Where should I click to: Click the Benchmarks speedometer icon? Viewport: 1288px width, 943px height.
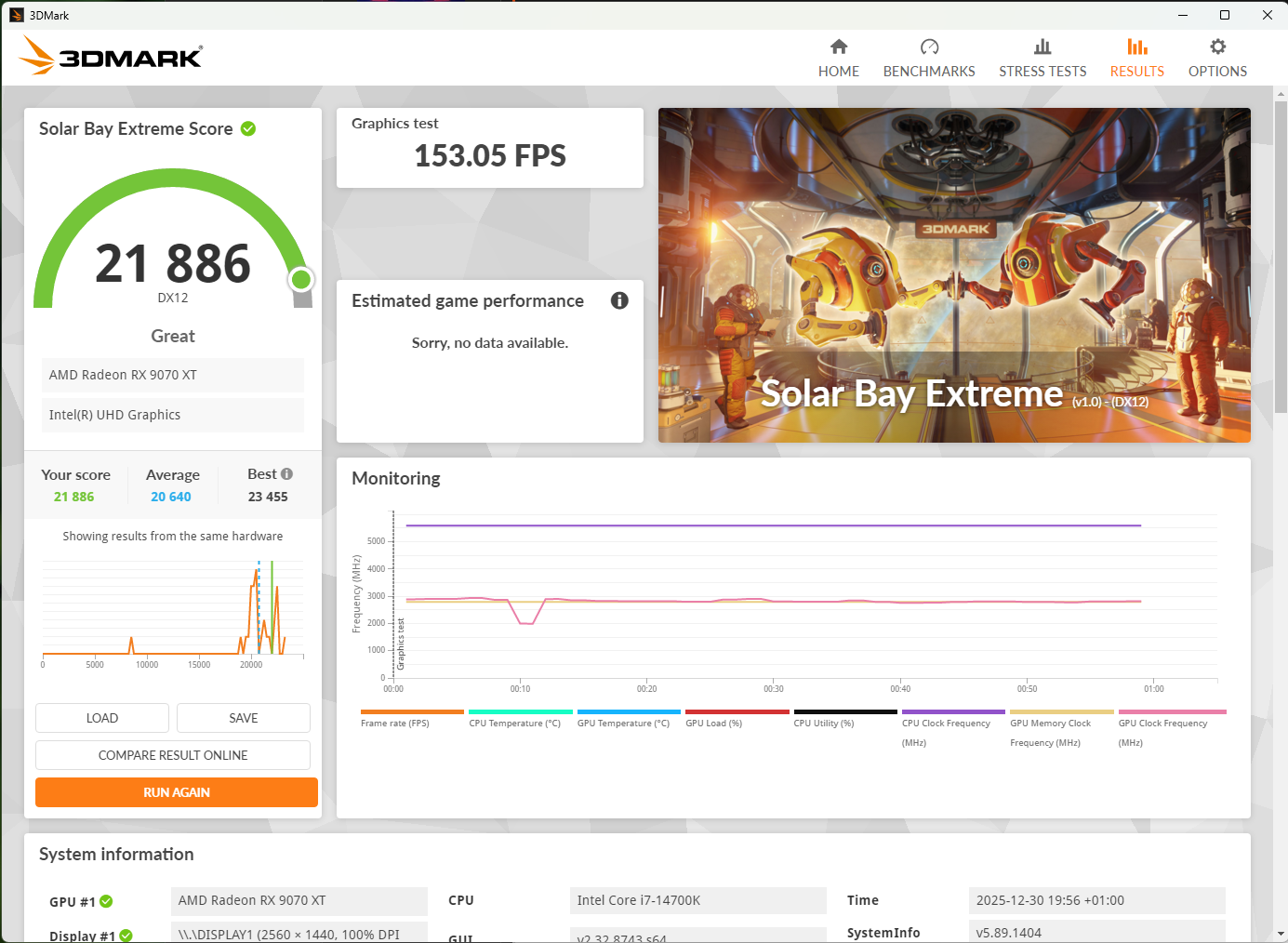[929, 45]
